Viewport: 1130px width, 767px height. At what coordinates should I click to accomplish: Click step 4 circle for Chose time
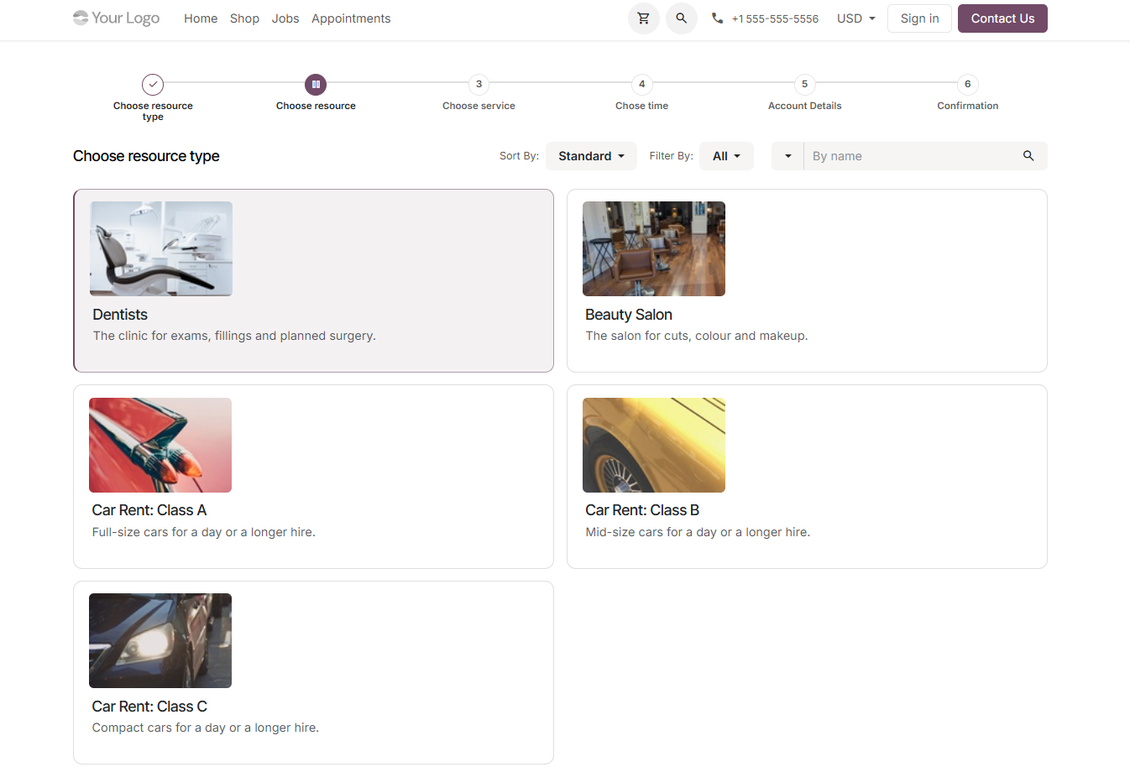641,84
